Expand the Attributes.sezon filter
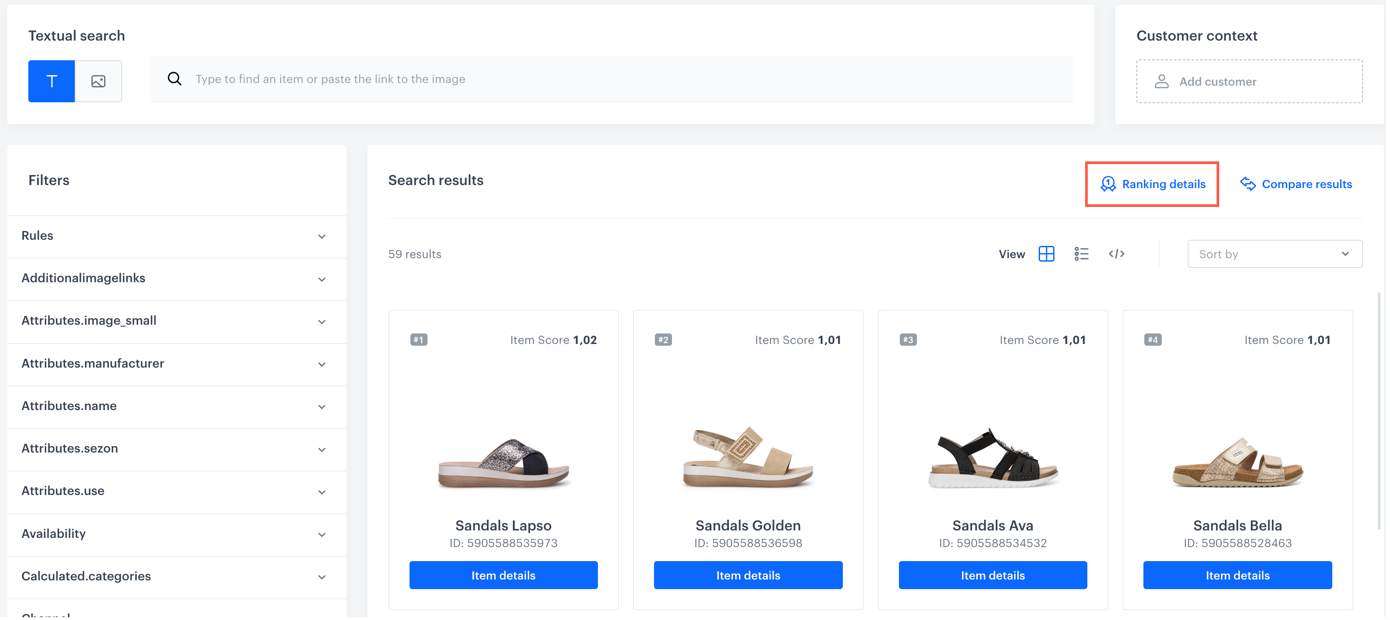 [x=176, y=448]
